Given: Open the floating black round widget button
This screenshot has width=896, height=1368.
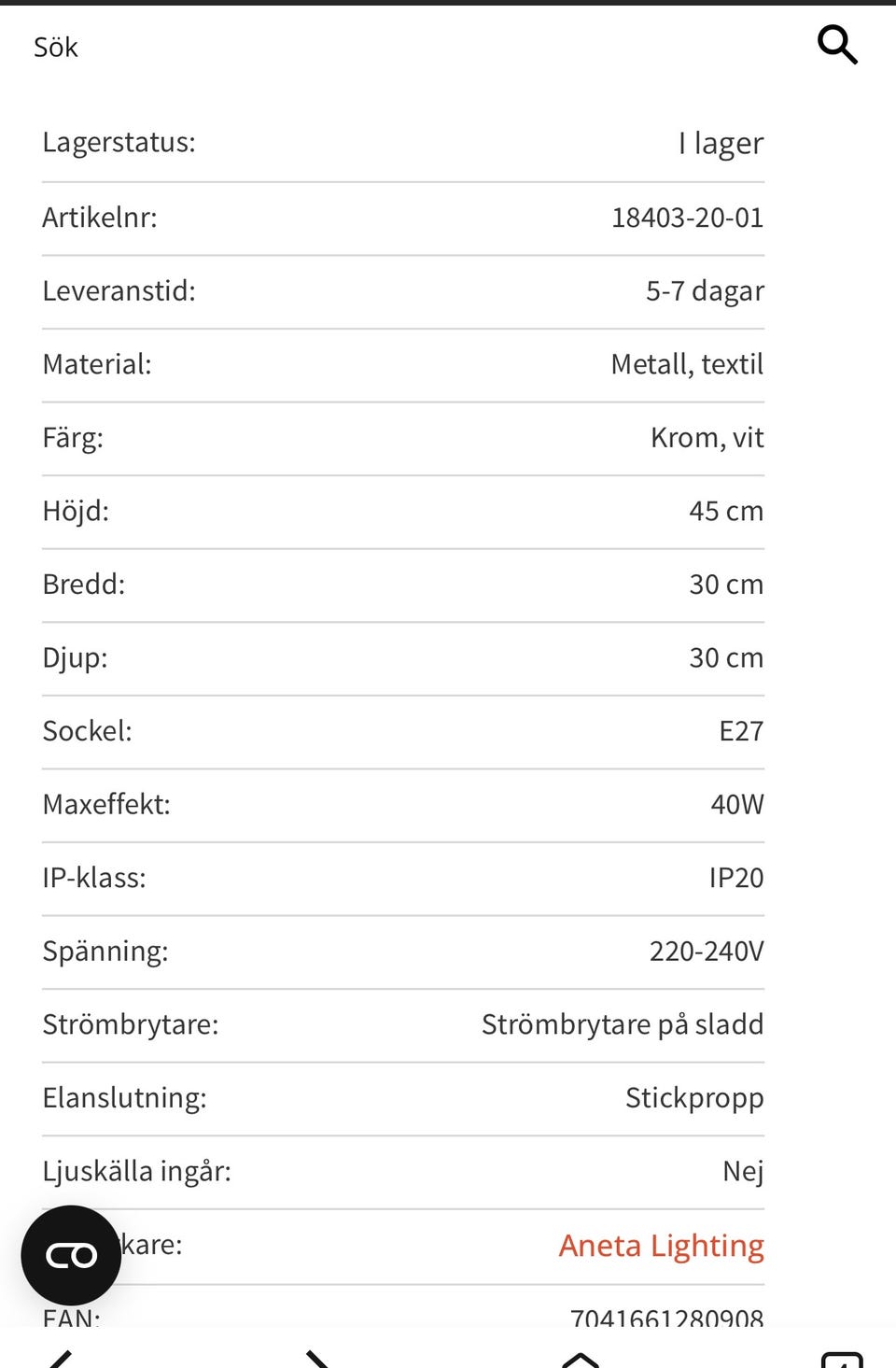Looking at the screenshot, I should point(71,1255).
